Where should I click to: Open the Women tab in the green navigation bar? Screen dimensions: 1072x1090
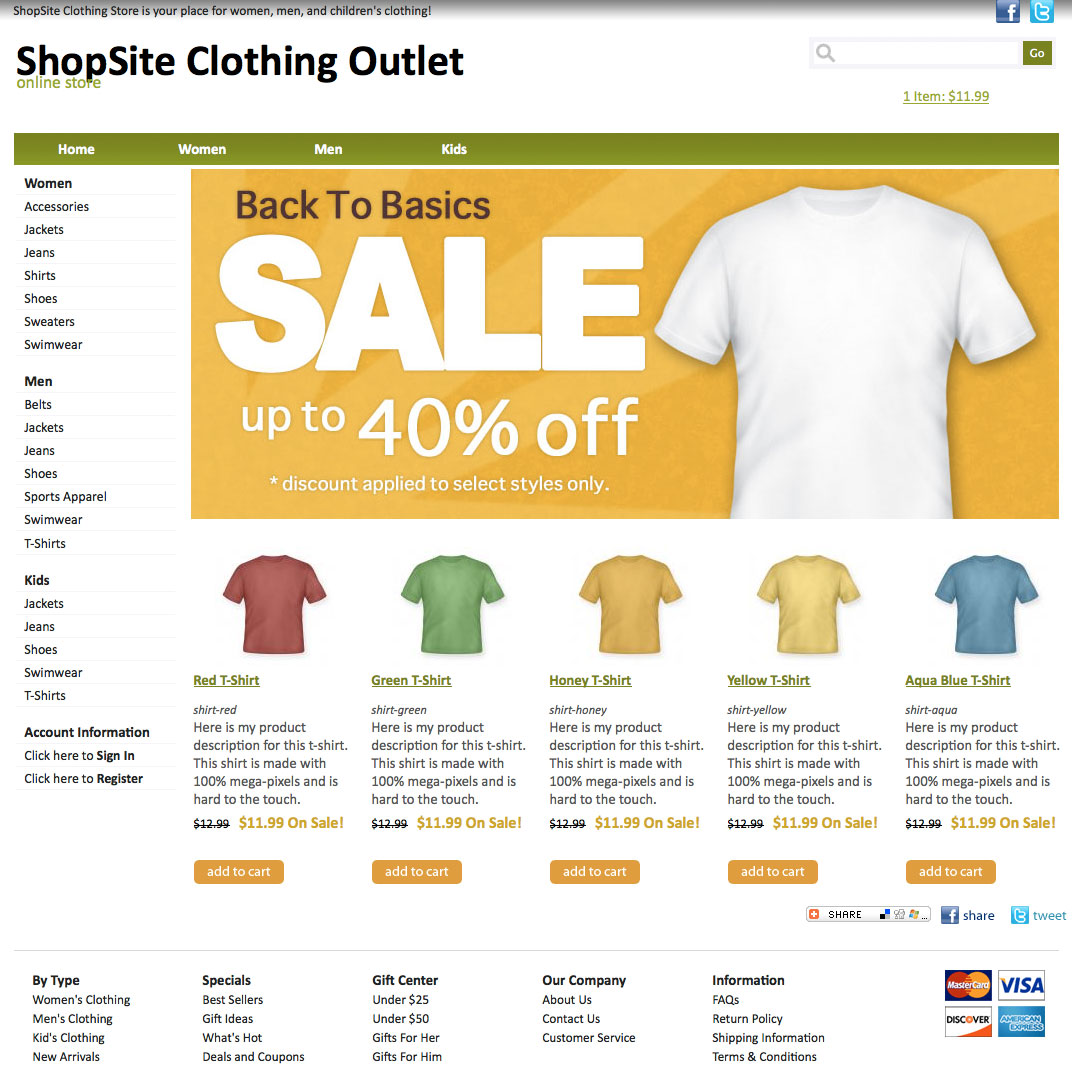click(202, 149)
